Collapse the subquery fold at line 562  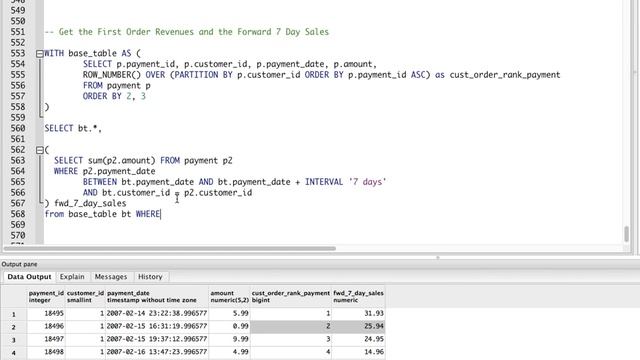(40, 150)
